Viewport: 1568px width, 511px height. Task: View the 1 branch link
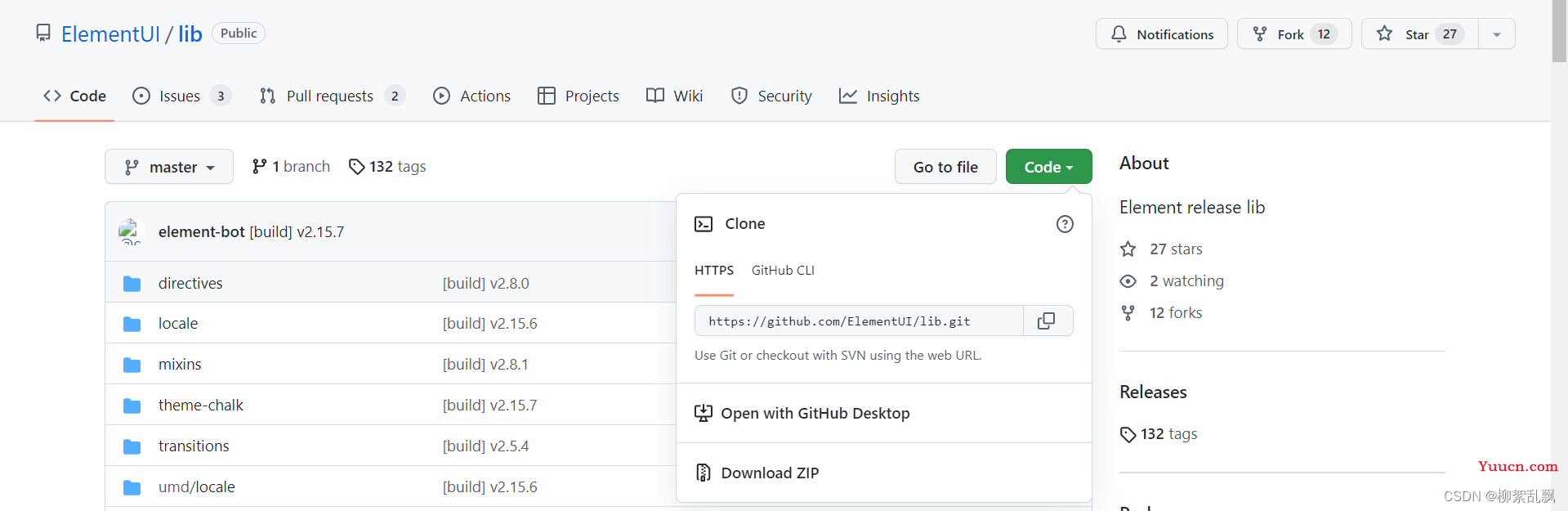[x=291, y=166]
